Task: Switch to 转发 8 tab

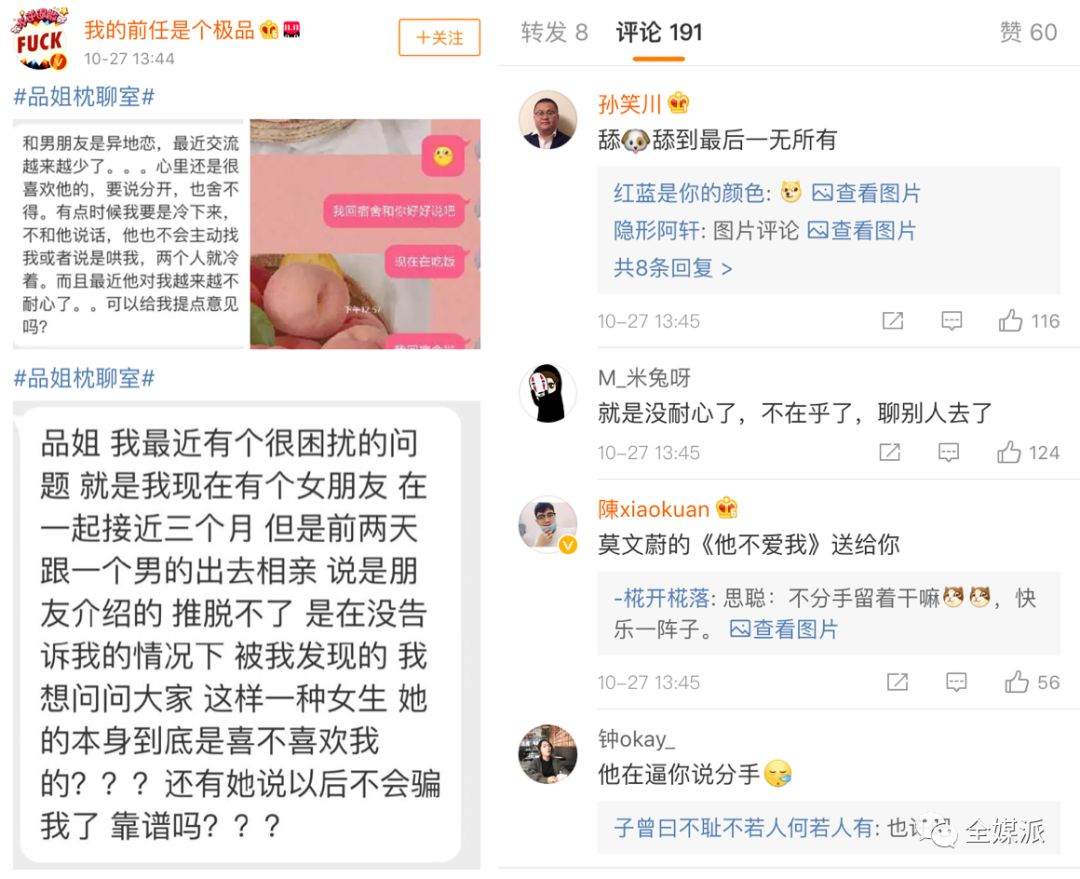Action: pyautogui.click(x=554, y=32)
